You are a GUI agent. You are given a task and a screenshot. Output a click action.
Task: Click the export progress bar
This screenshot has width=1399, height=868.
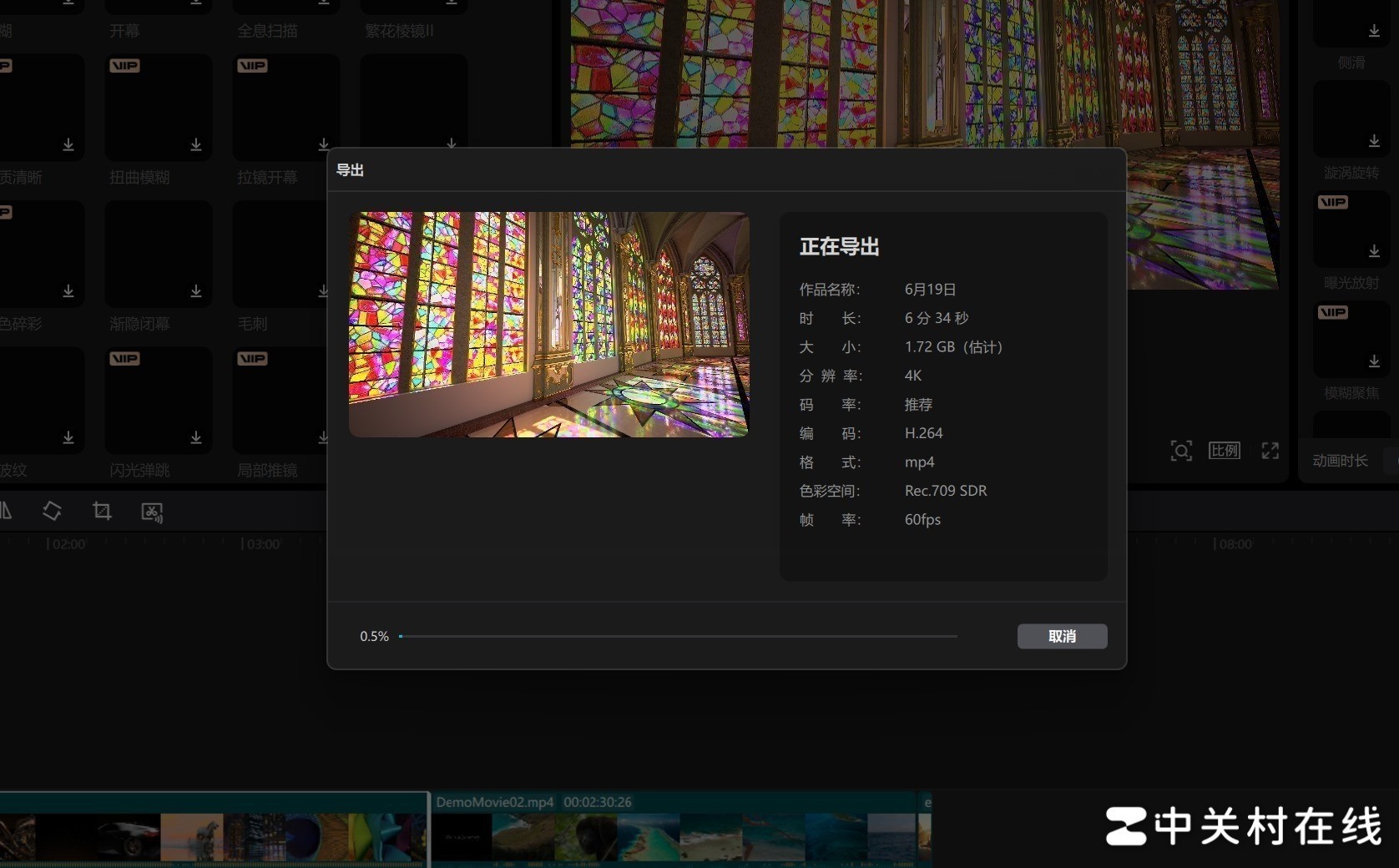pos(678,636)
